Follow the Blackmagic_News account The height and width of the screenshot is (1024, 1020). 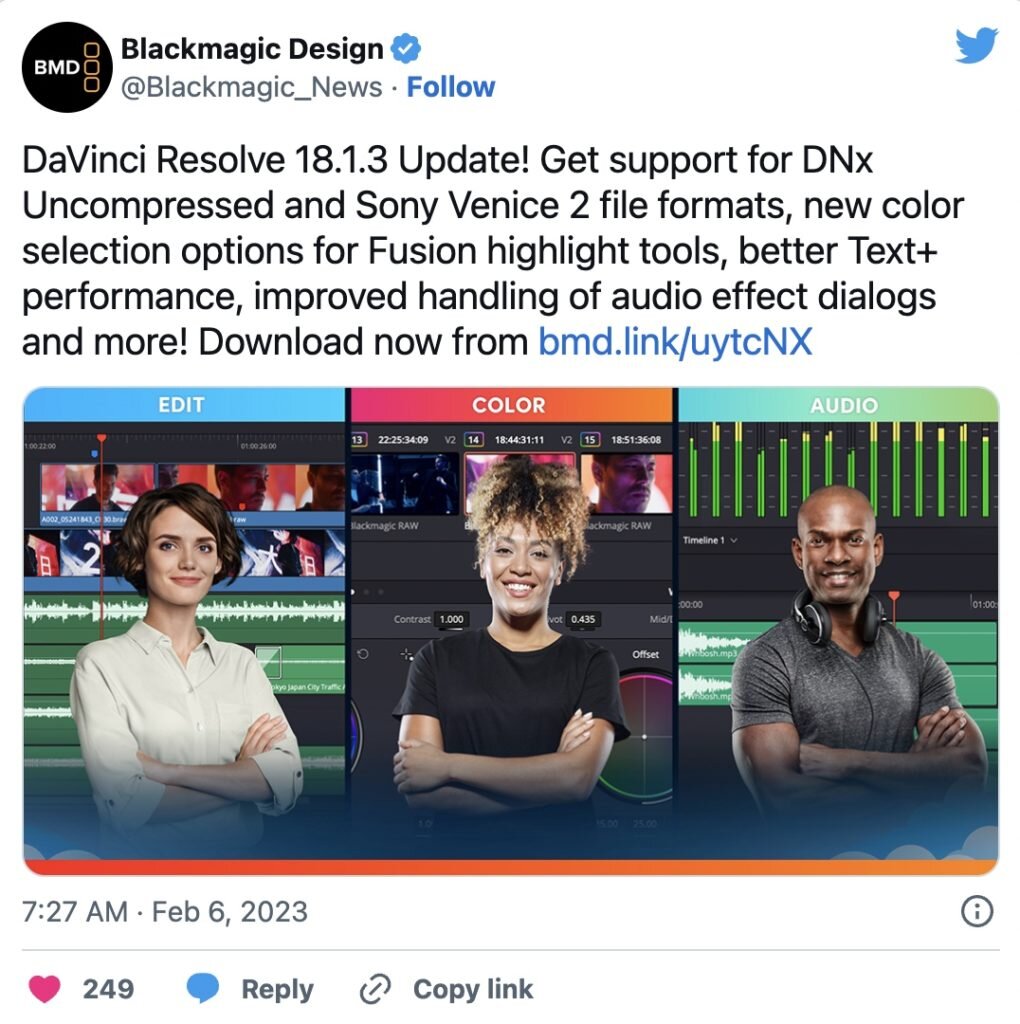point(451,87)
